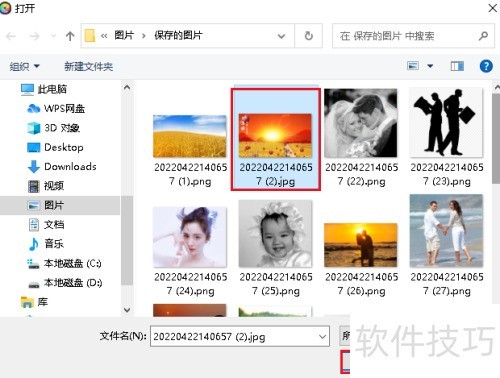Open 本地磁盘 (D:) in sidebar
This screenshot has width=500, height=378.
(65, 283)
